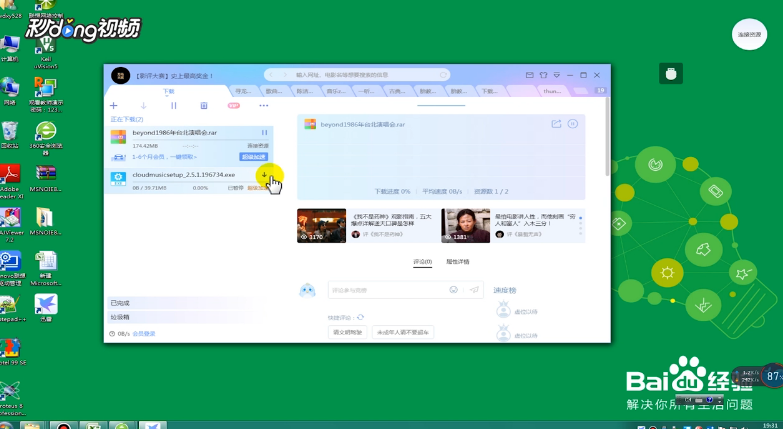Open the skin shirt icon in title bar
Screen dimensions: 783x429
(544, 75)
